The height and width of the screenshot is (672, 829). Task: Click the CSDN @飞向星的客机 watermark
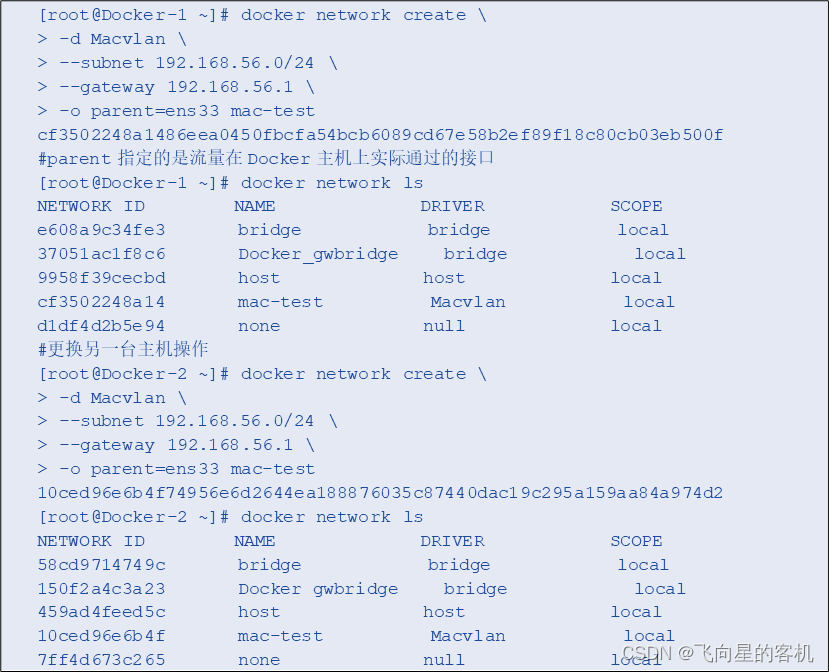717,653
